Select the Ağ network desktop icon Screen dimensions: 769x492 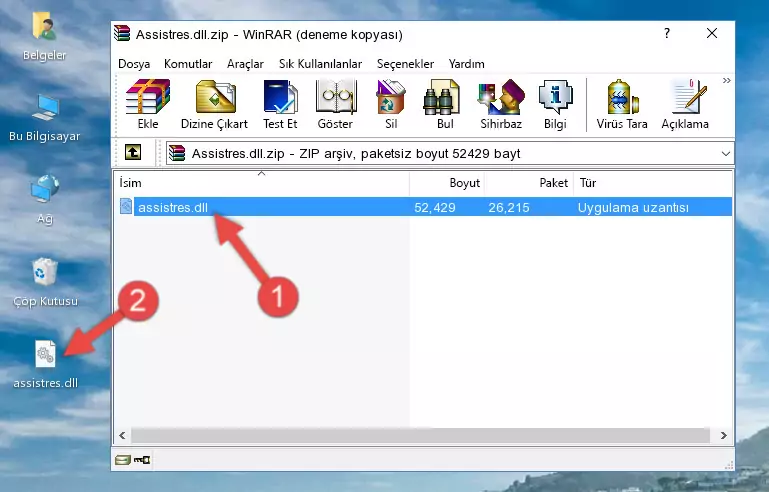45,199
